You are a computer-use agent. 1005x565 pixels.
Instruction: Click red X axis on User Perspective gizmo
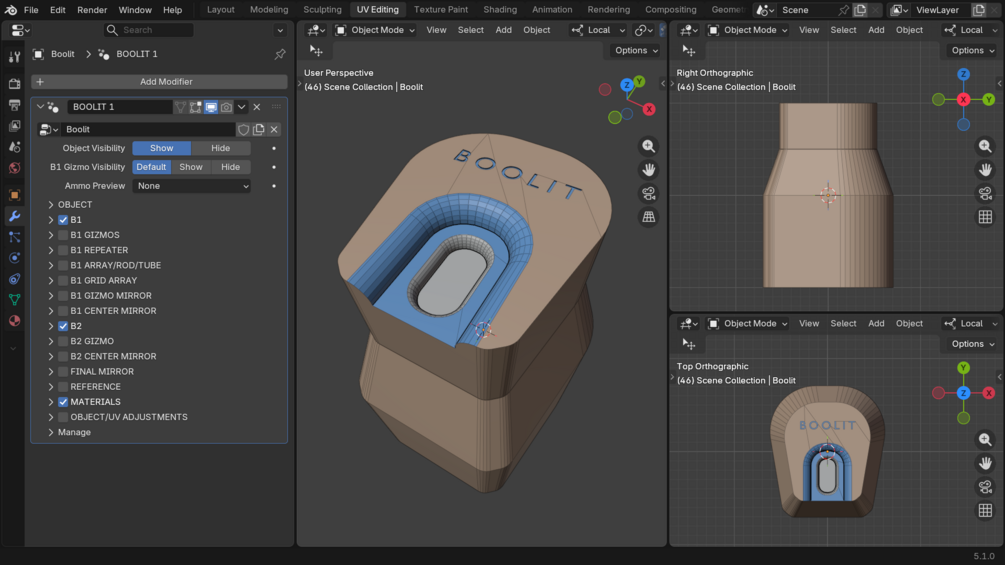pyautogui.click(x=649, y=110)
